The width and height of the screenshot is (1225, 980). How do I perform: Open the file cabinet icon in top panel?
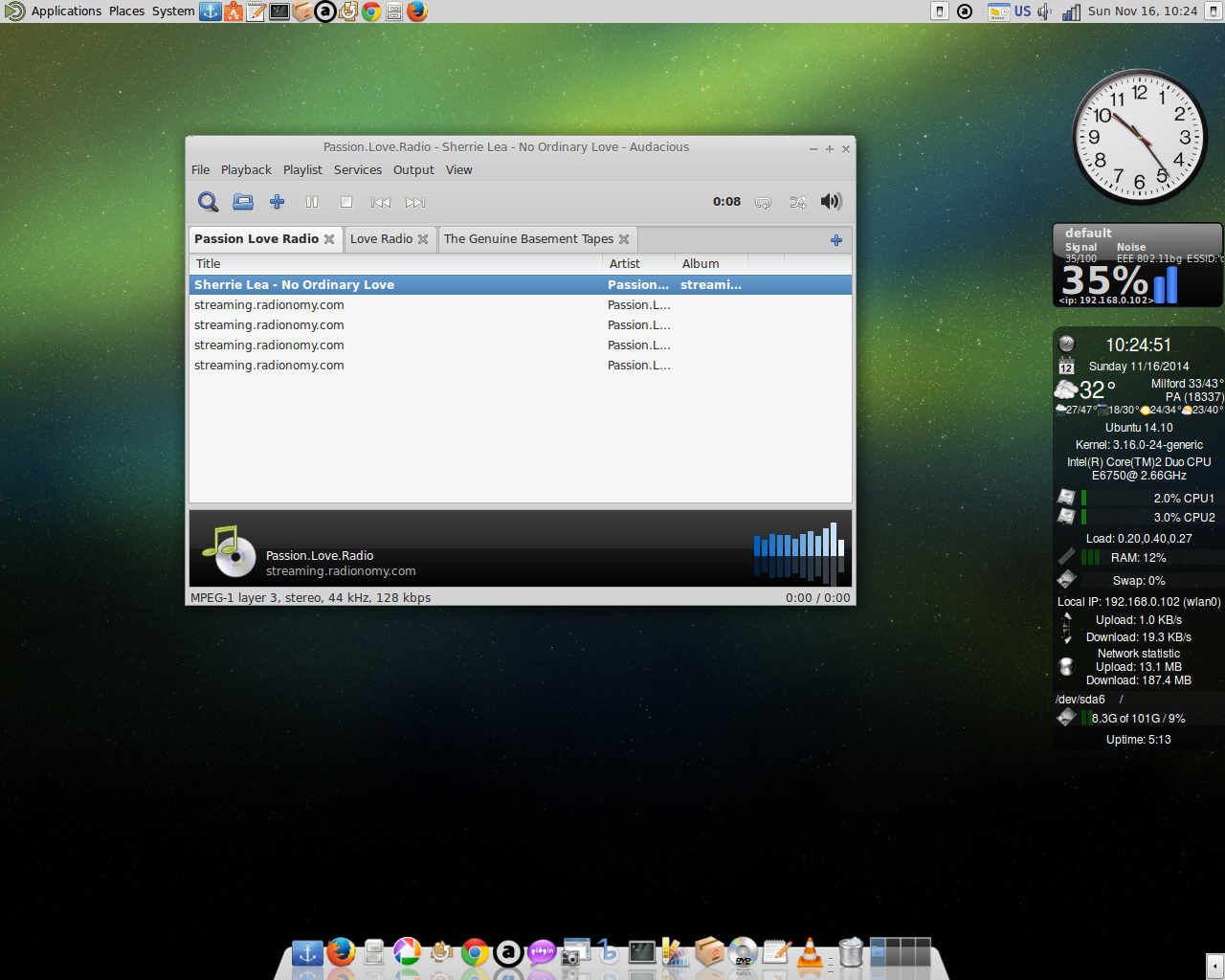tap(394, 11)
